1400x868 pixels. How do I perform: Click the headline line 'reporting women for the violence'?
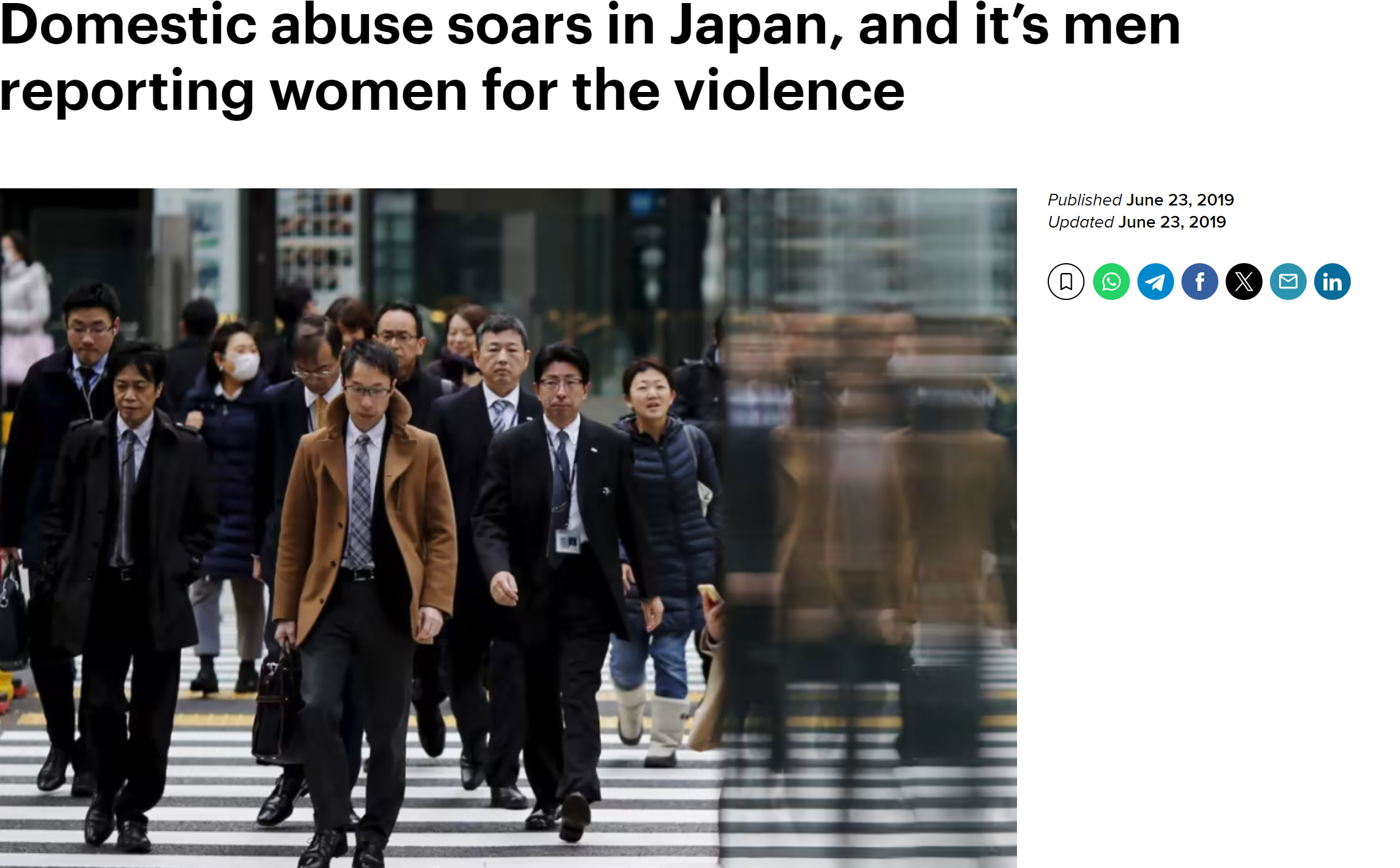point(452,92)
